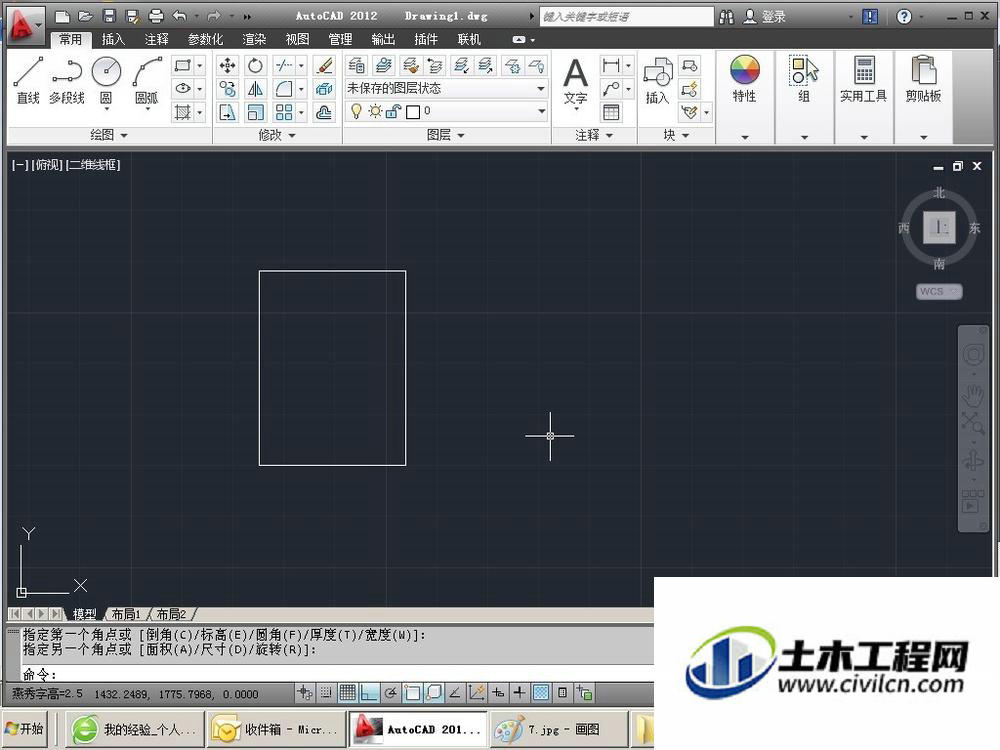Pick the Hatch tool in the Draw panel
The height and width of the screenshot is (750, 1000).
[183, 113]
